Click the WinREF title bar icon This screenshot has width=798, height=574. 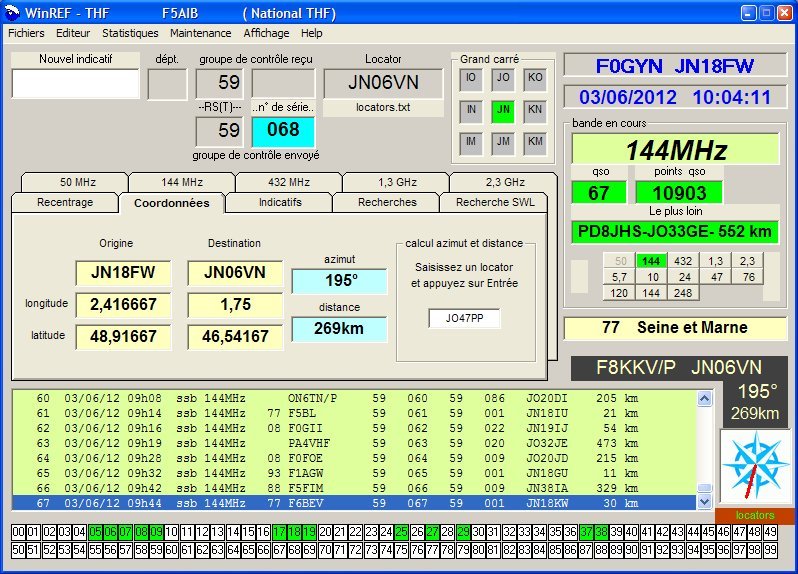[x=11, y=13]
